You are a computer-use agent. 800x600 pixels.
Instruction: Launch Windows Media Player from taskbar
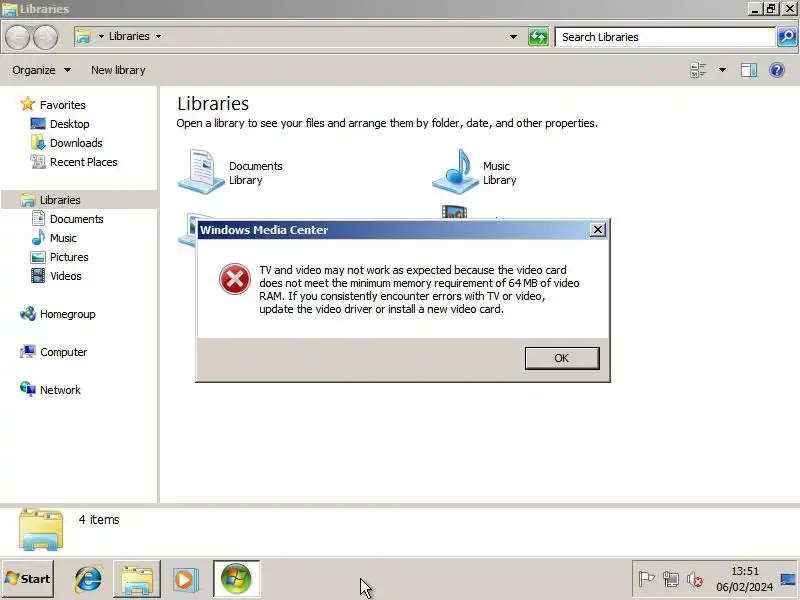pos(186,580)
